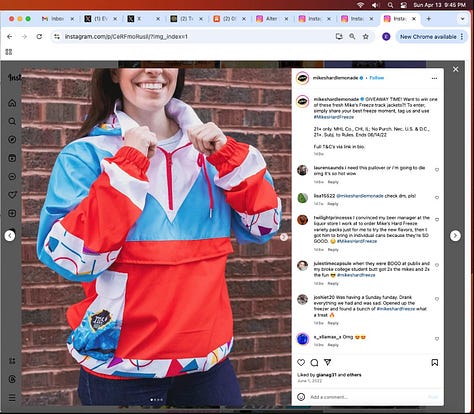Close the post overlay with the X
The height and width of the screenshot is (414, 474).
tap(455, 69)
